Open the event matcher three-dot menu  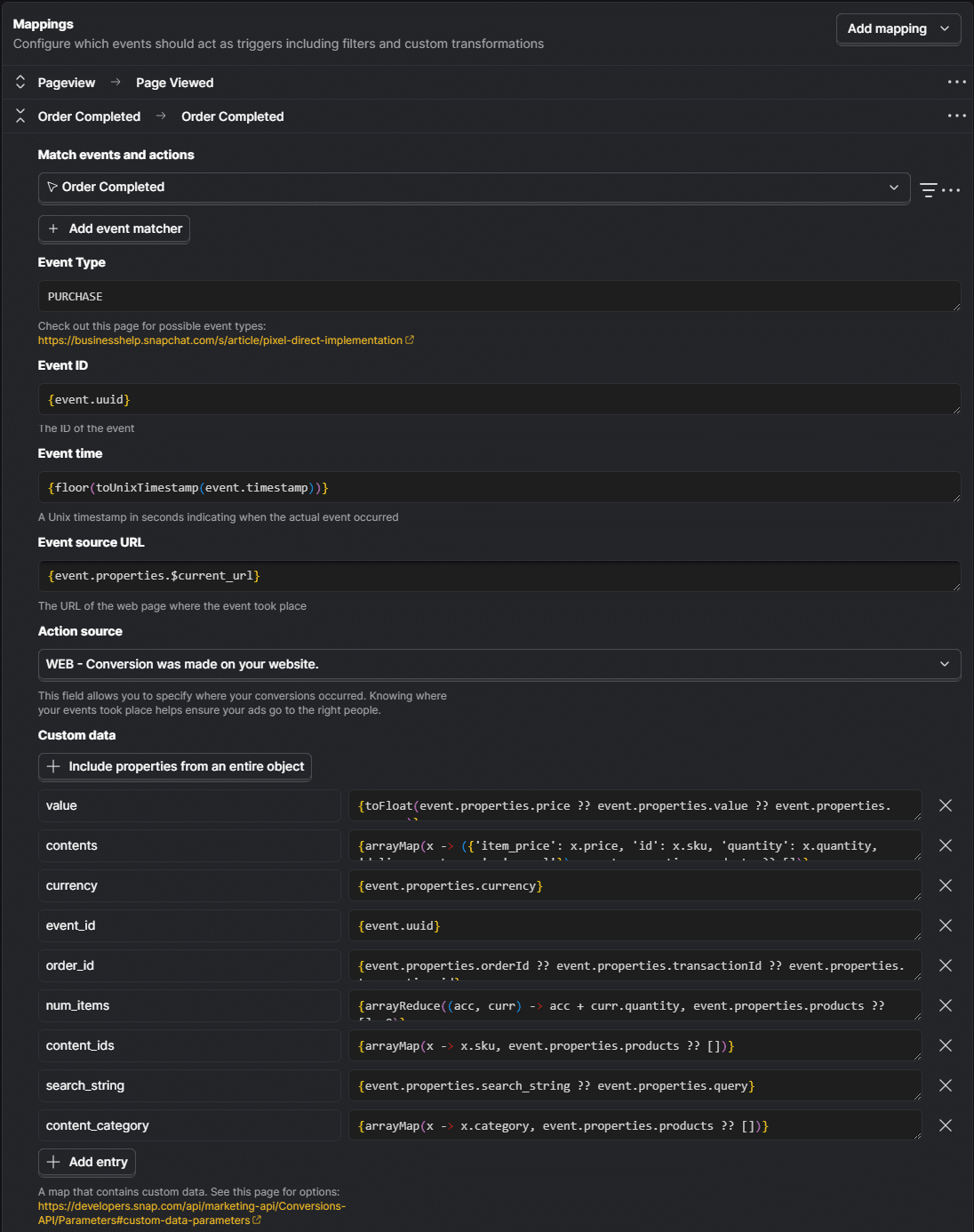[x=951, y=190]
